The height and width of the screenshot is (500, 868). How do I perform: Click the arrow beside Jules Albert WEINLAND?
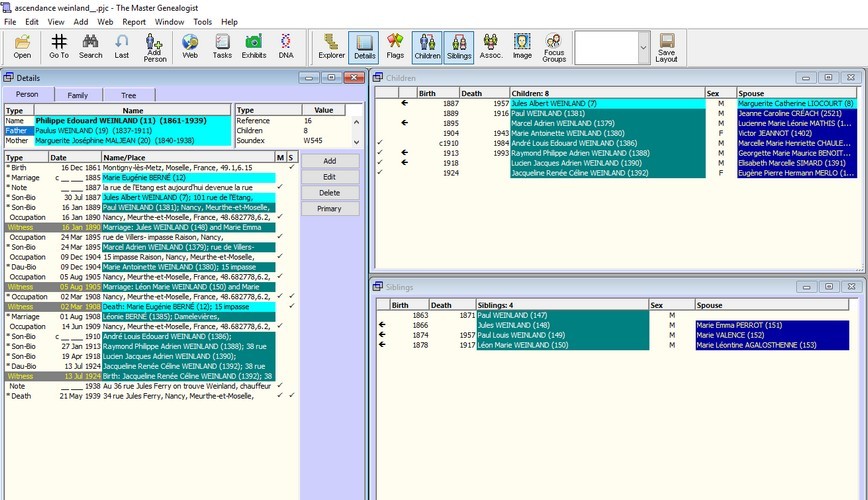405,103
